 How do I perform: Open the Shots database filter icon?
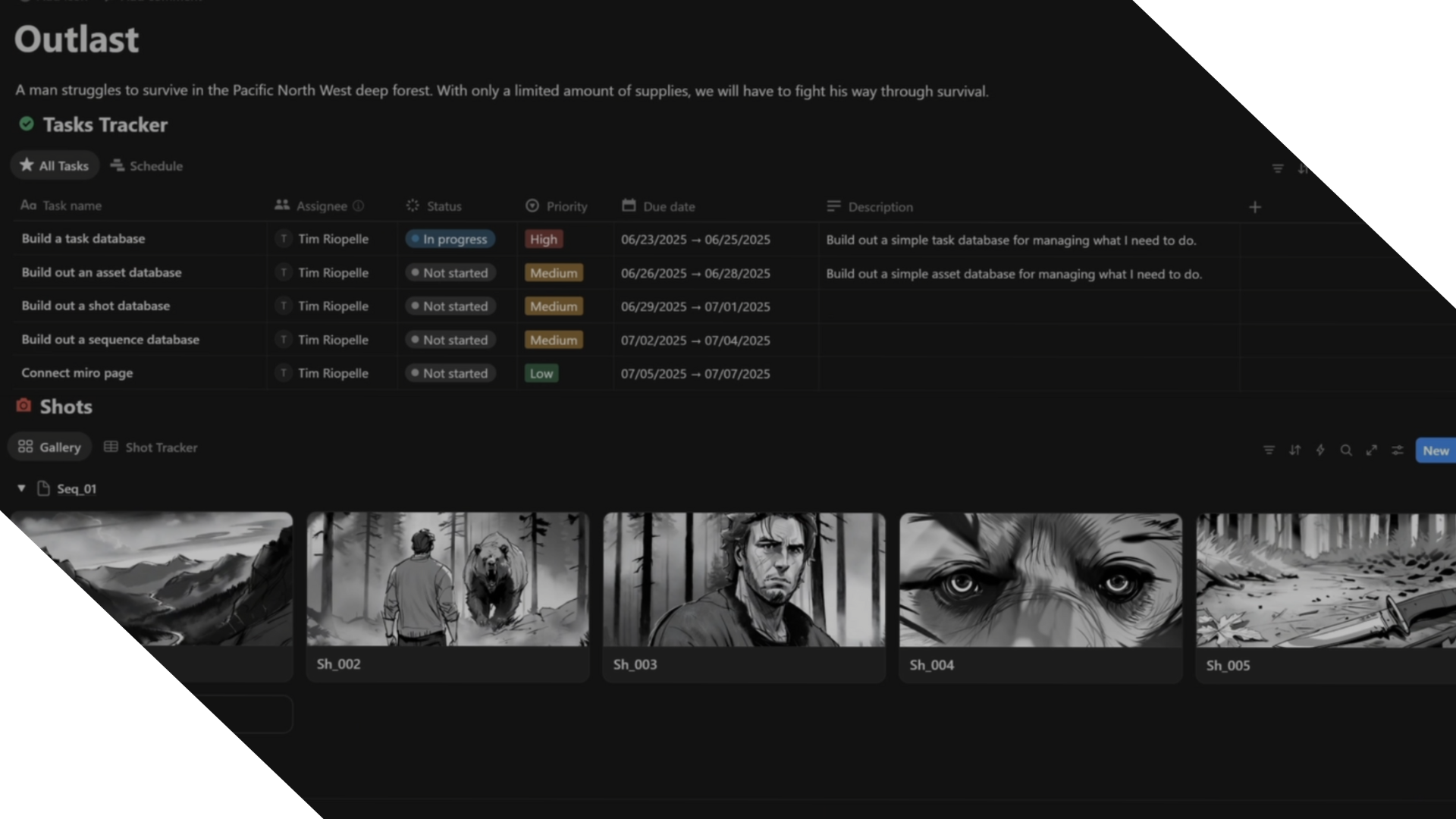[1269, 450]
